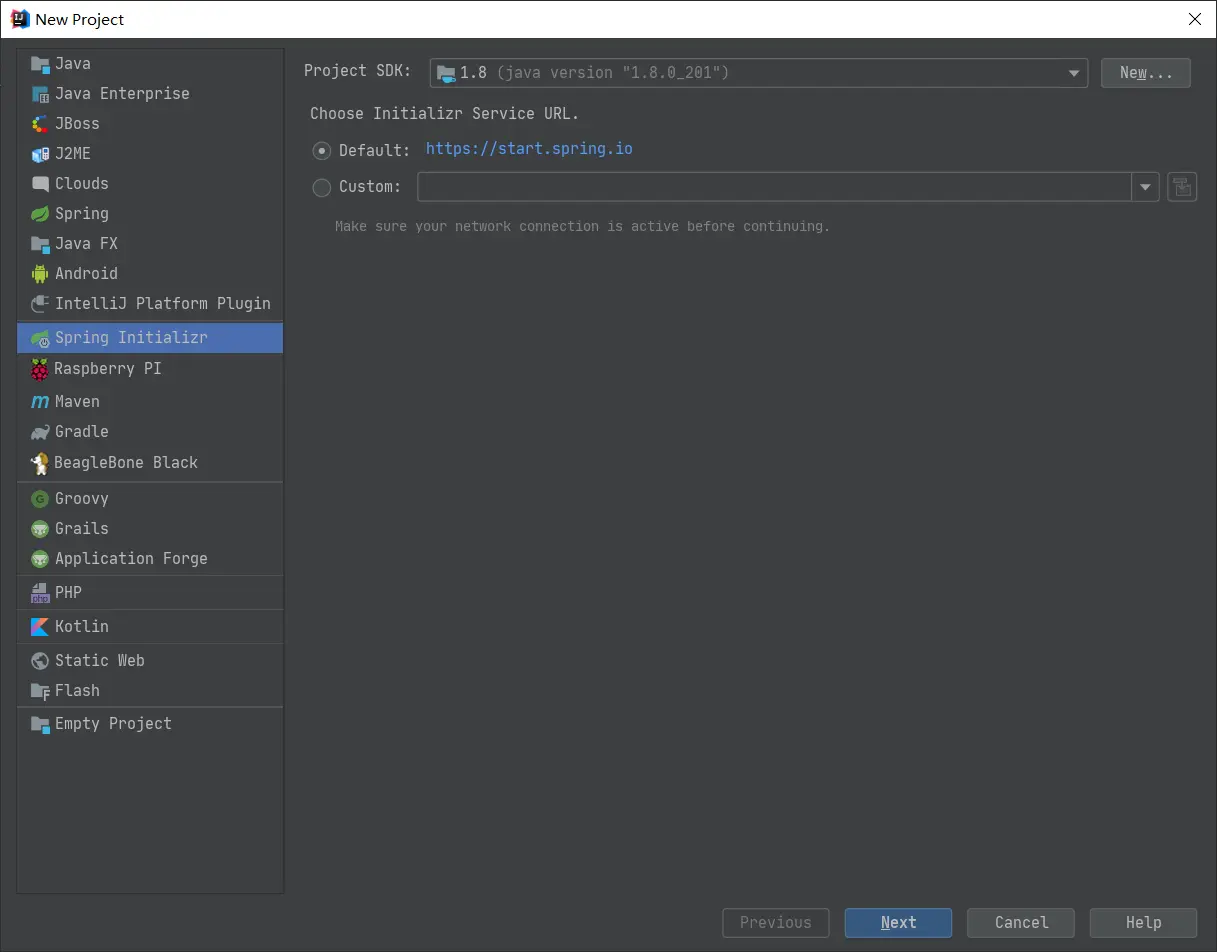
Task: Select the Application Forge label in the list
Action: [131, 559]
